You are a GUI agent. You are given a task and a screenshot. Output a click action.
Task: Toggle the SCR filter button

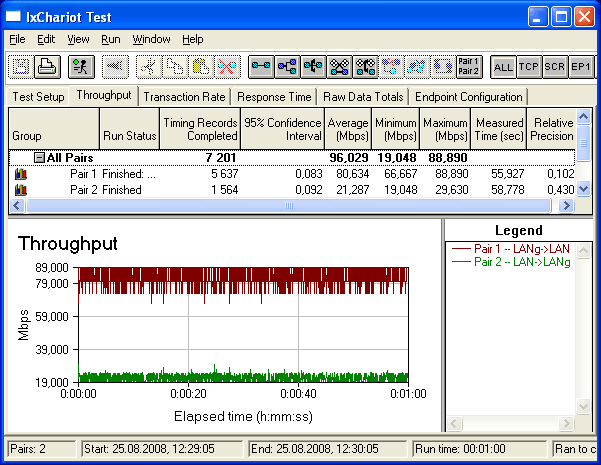(555, 67)
